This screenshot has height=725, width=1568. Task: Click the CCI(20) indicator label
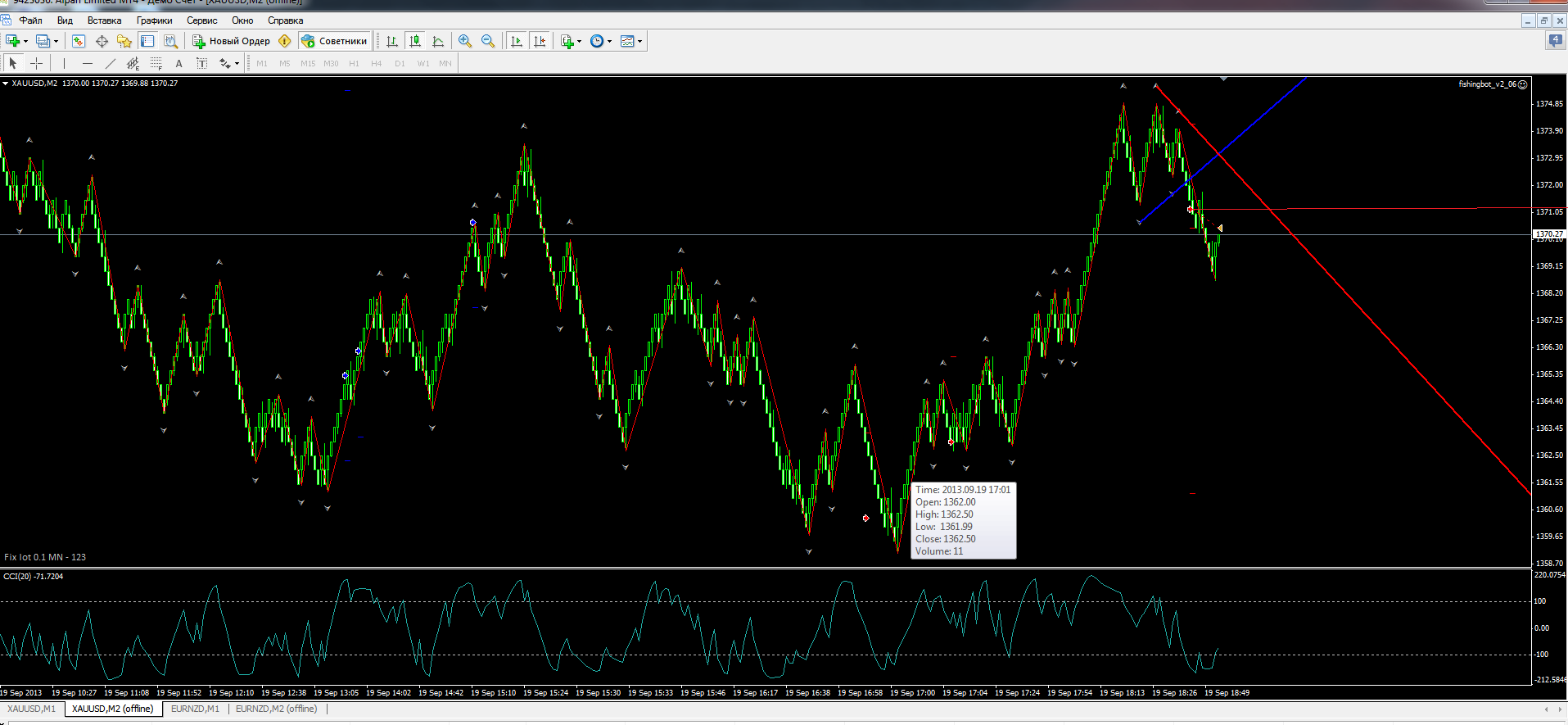coord(33,576)
